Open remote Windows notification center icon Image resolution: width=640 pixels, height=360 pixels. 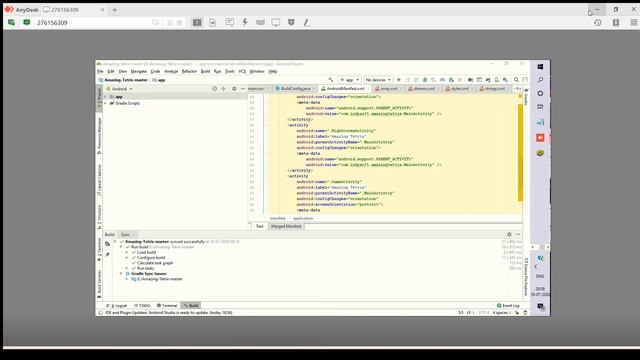click(x=541, y=307)
